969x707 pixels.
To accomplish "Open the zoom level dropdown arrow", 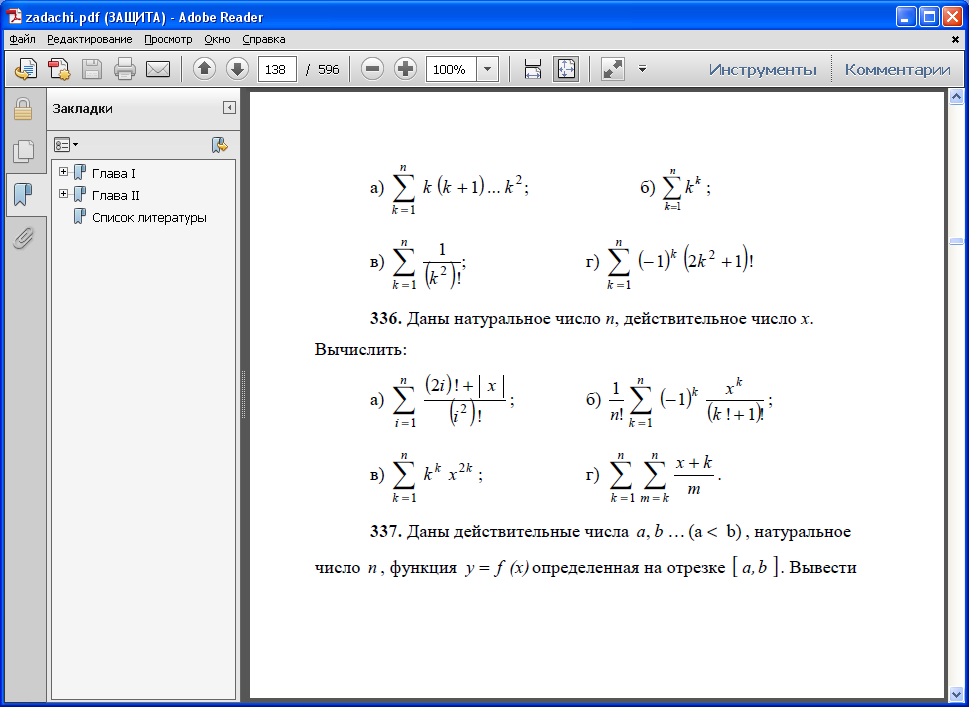I will pyautogui.click(x=488, y=69).
